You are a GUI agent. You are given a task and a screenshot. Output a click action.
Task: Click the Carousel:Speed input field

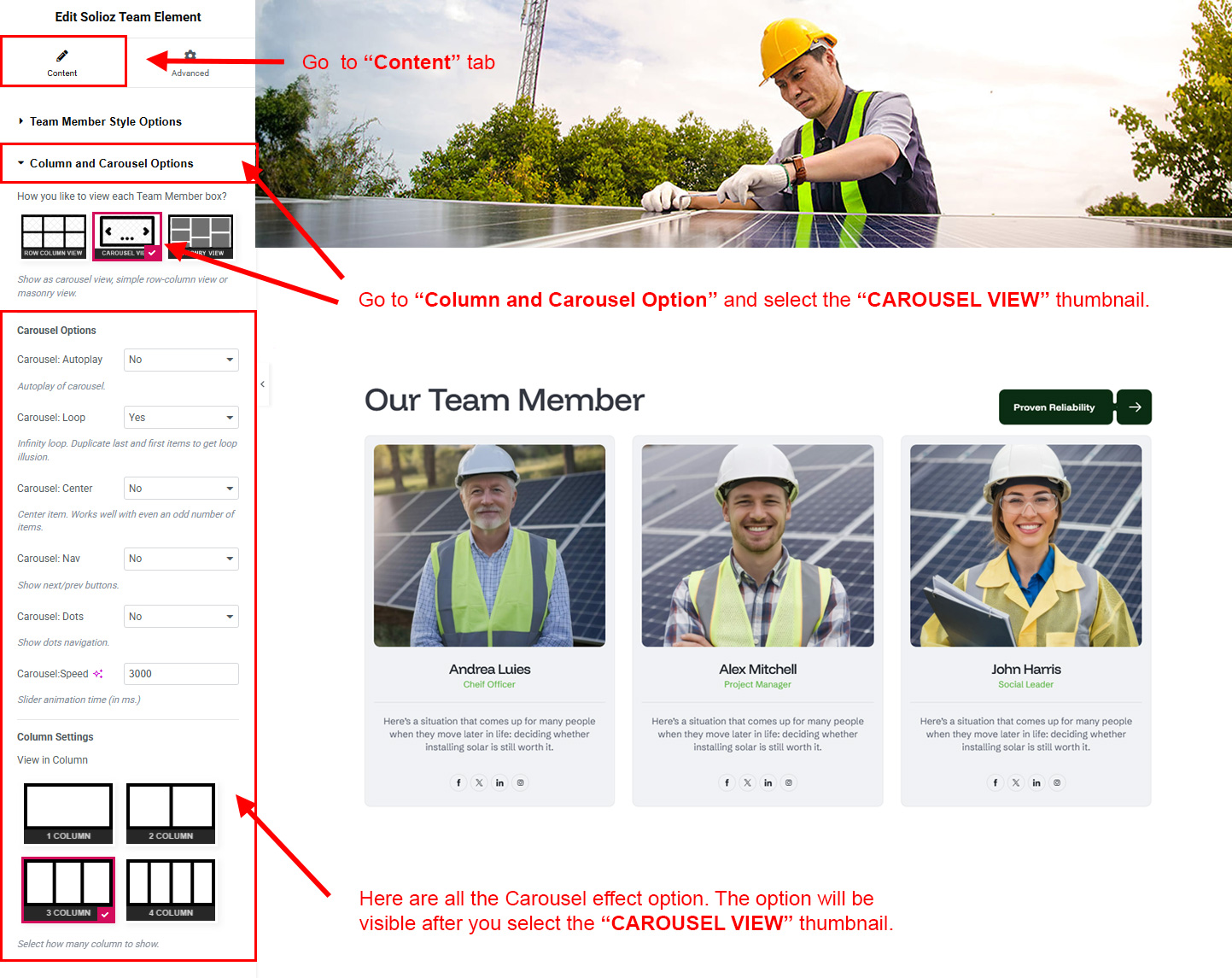pos(181,674)
